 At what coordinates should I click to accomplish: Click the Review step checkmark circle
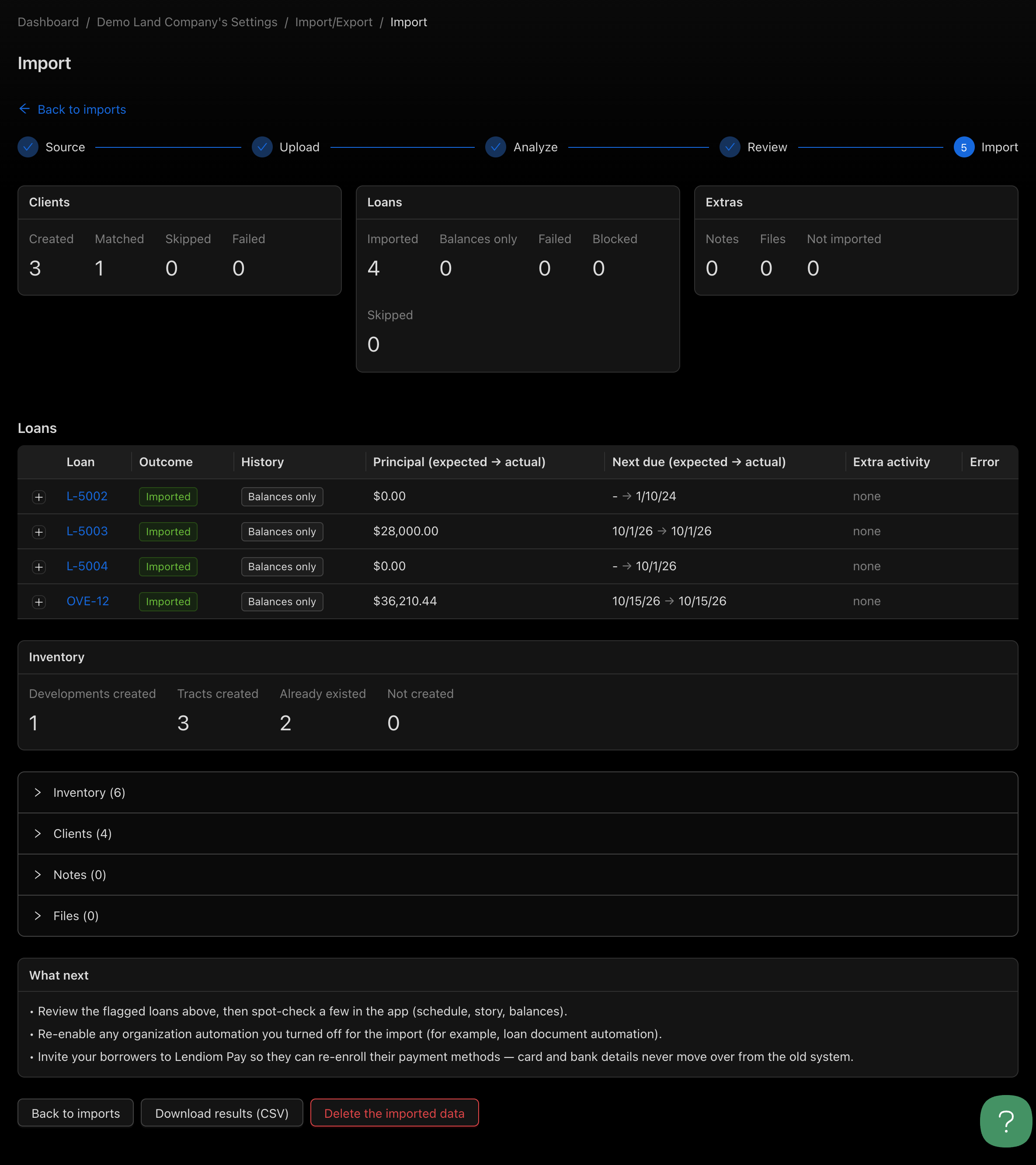click(730, 147)
